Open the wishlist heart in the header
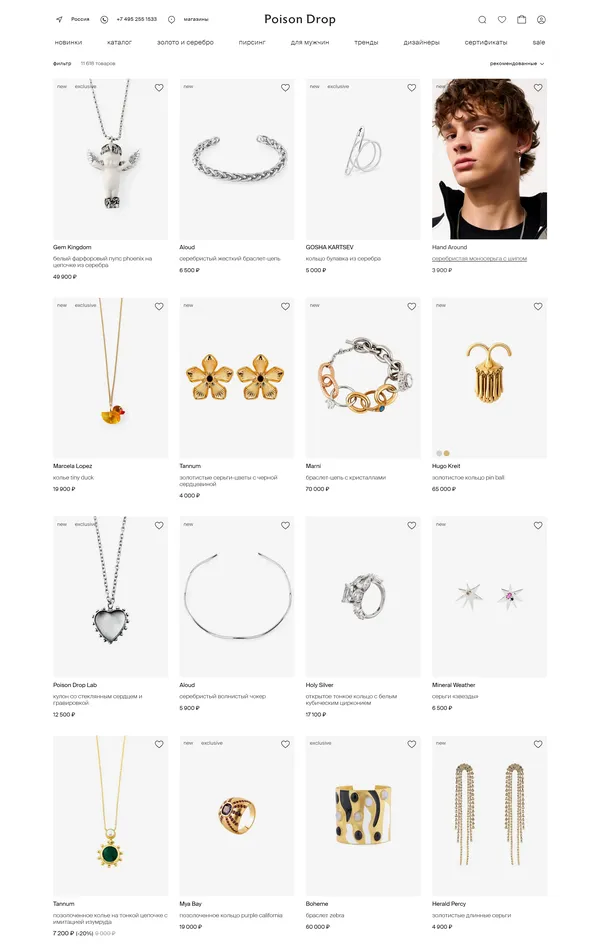 [502, 19]
